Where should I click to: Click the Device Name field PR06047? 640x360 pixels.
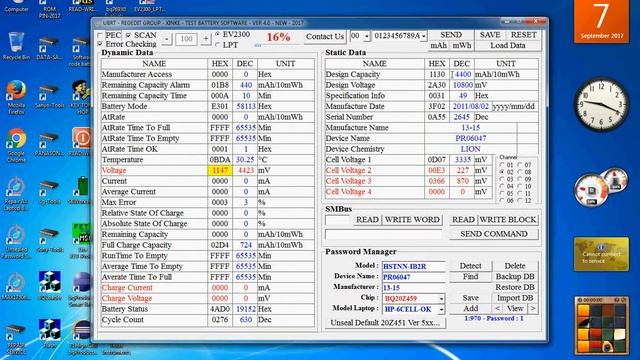click(x=413, y=277)
